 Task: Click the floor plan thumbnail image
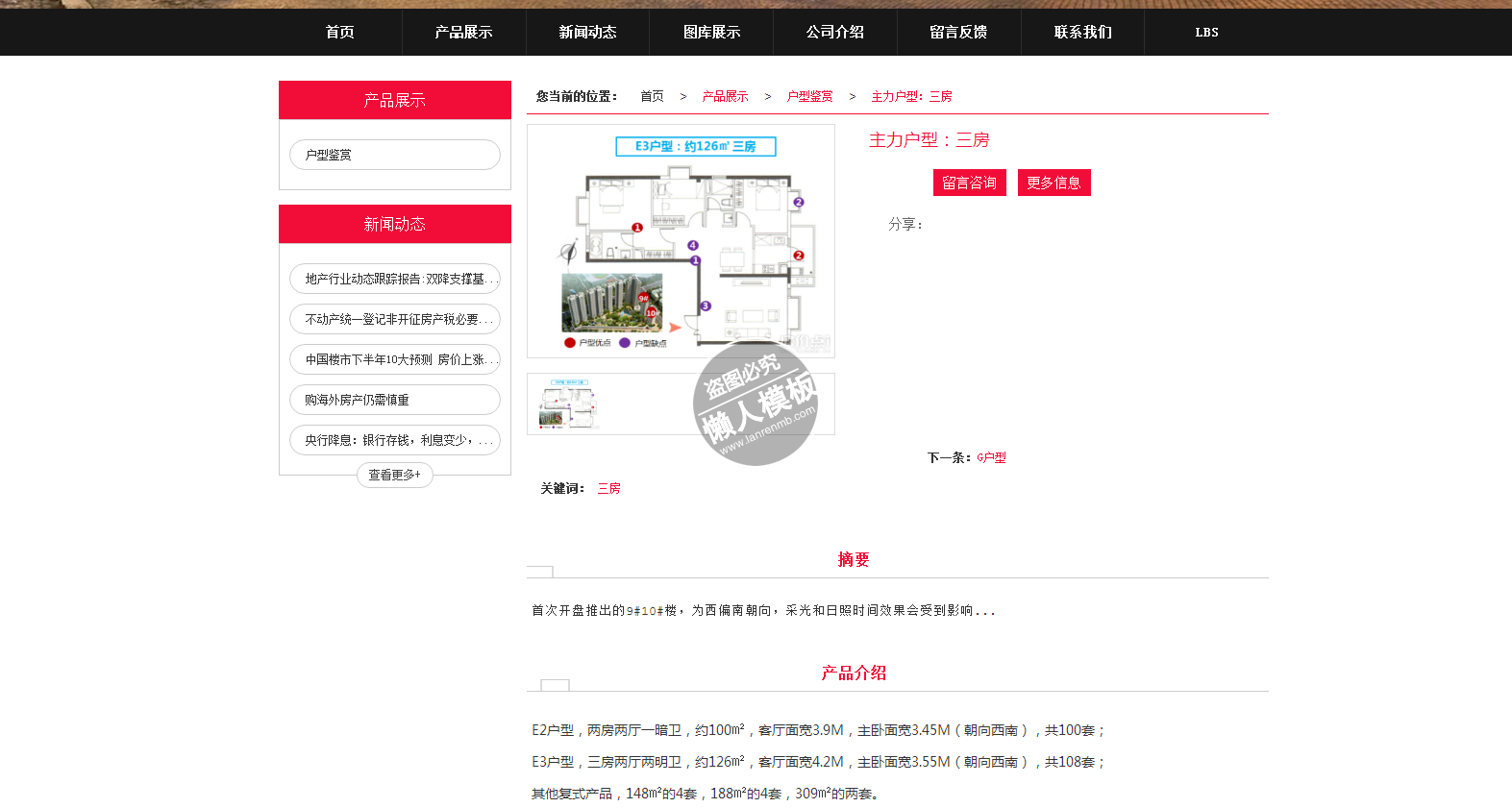click(x=569, y=404)
